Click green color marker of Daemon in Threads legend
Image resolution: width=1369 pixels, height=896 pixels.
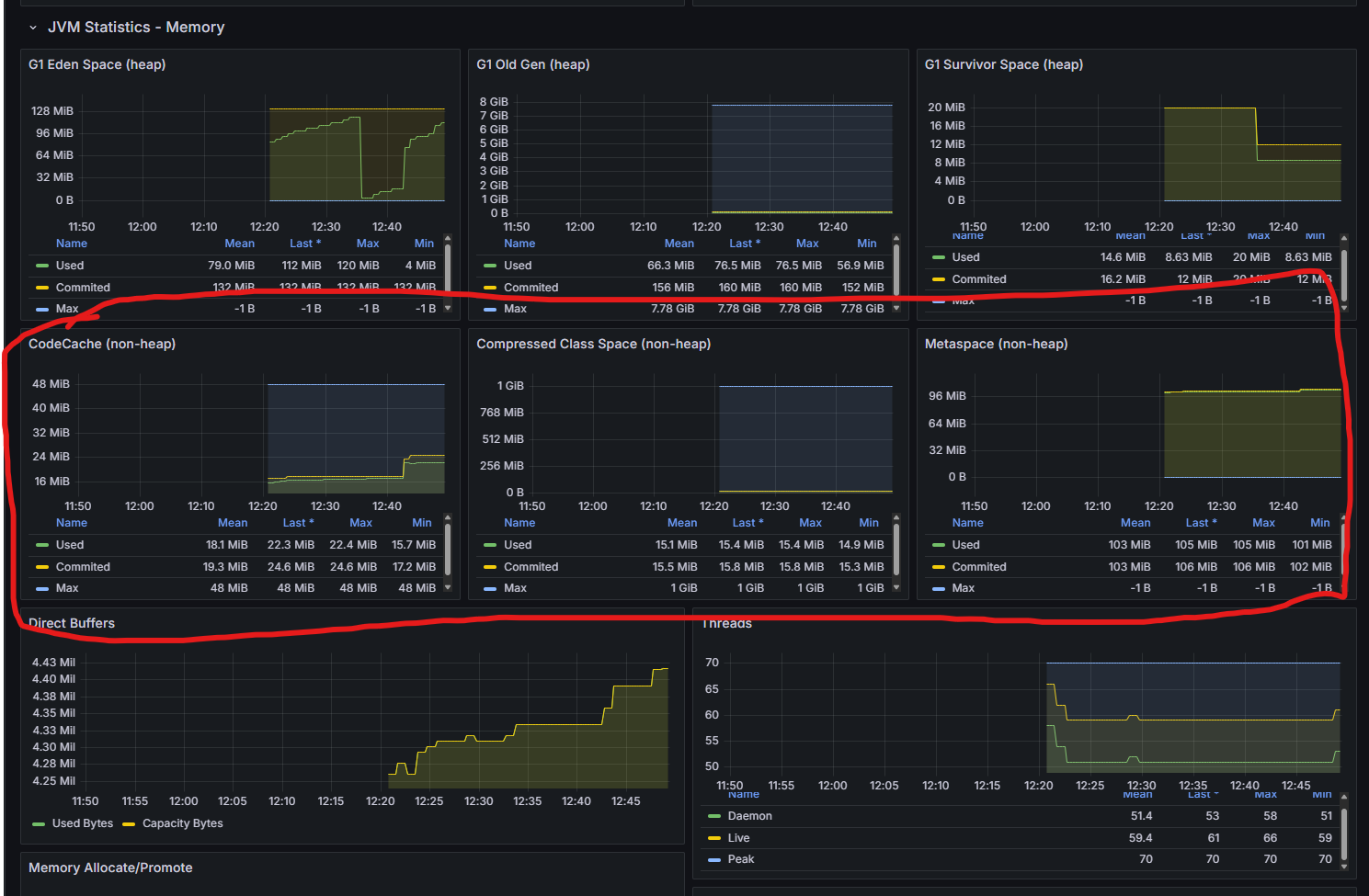(x=714, y=816)
